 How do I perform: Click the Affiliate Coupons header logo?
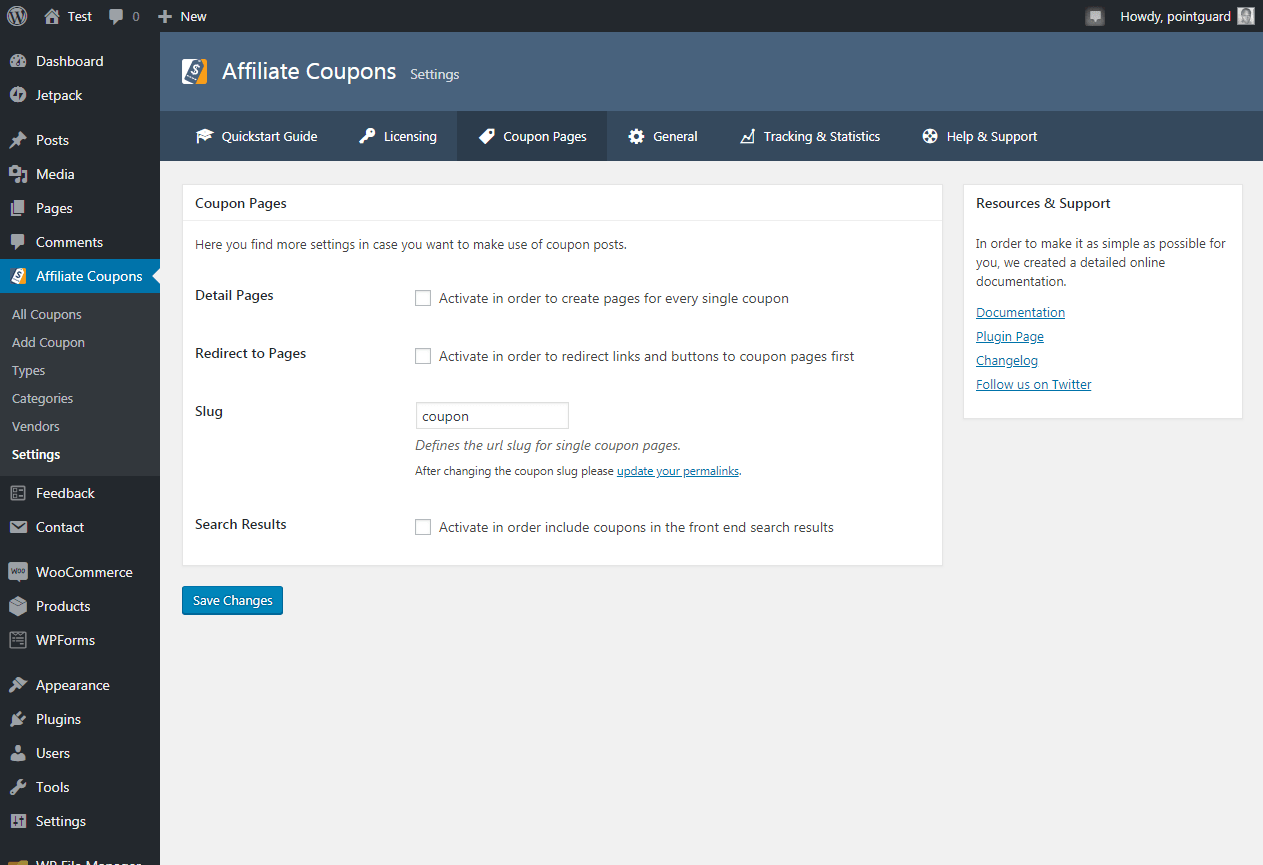coord(195,72)
